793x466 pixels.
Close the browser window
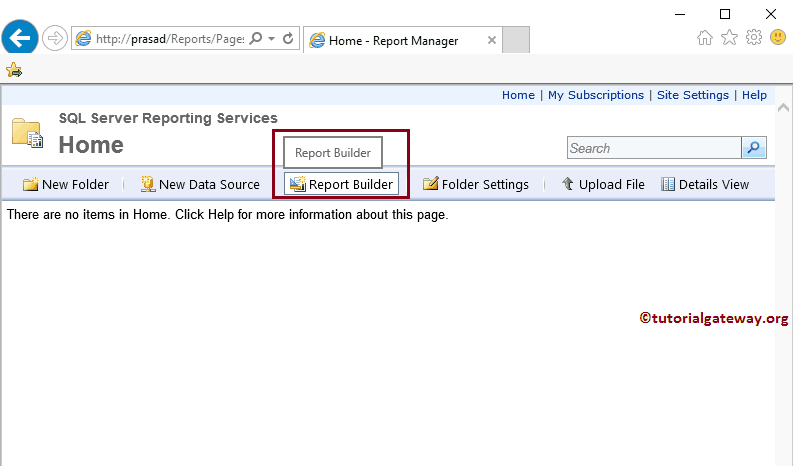pos(771,14)
